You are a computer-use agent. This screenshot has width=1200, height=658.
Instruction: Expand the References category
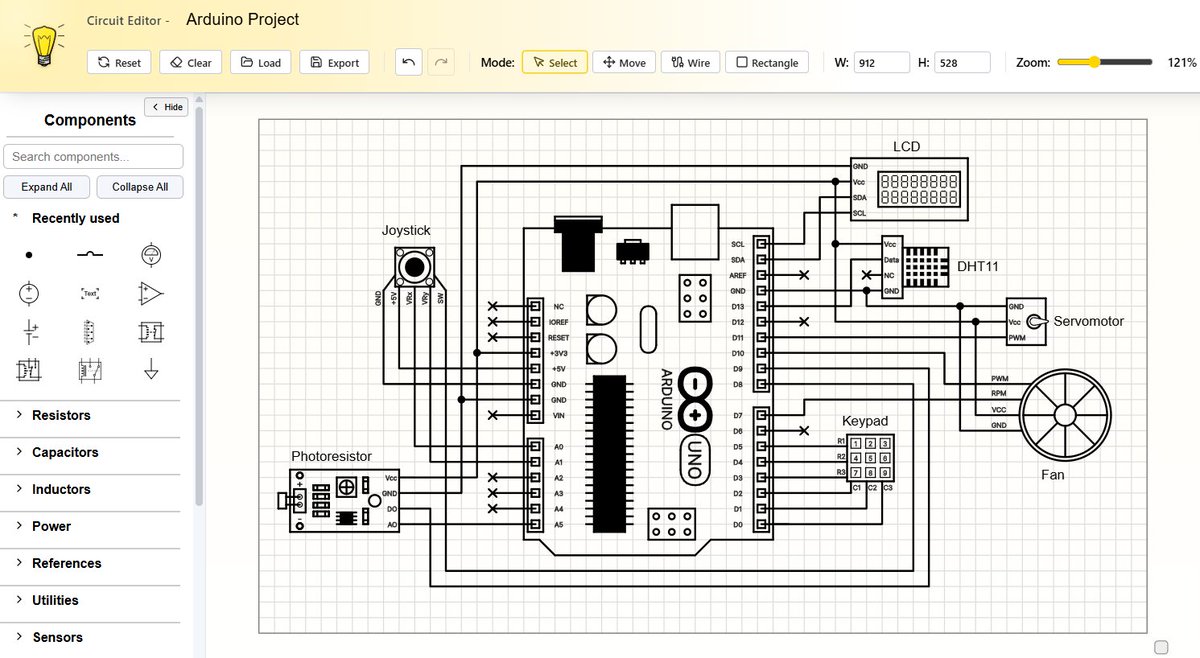pos(90,563)
